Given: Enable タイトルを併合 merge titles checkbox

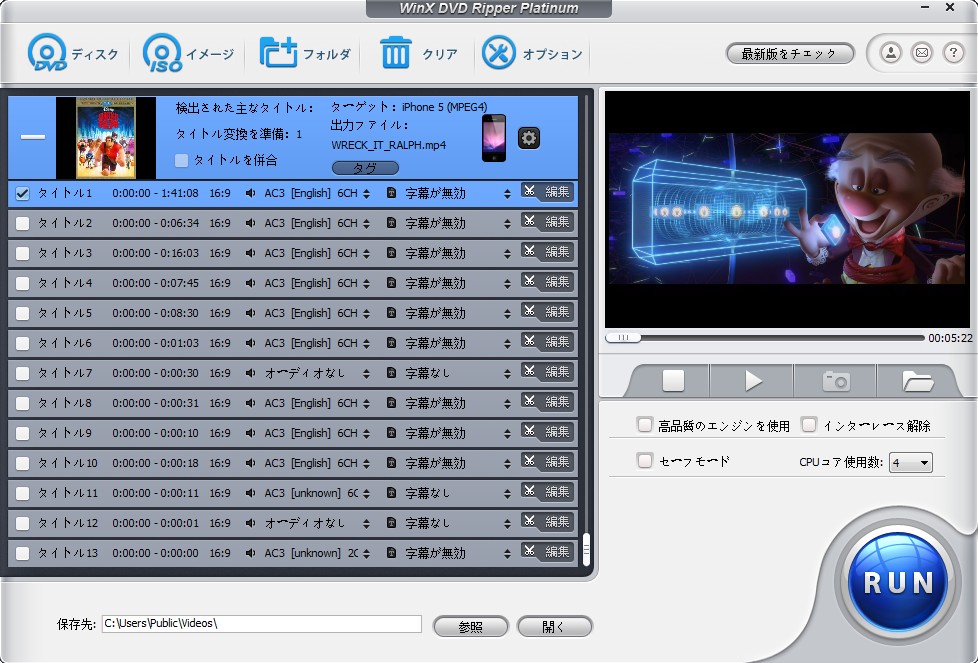Looking at the screenshot, I should click(x=181, y=160).
